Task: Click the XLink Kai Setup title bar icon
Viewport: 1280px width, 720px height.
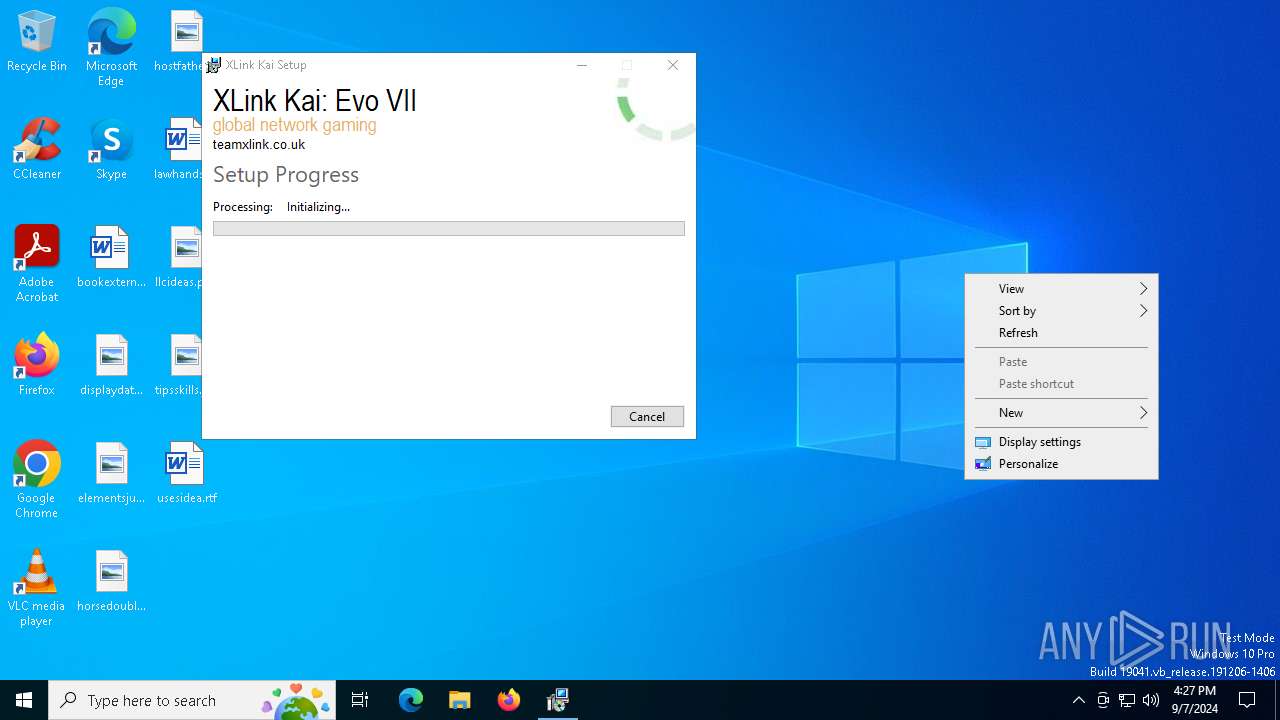Action: point(214,65)
